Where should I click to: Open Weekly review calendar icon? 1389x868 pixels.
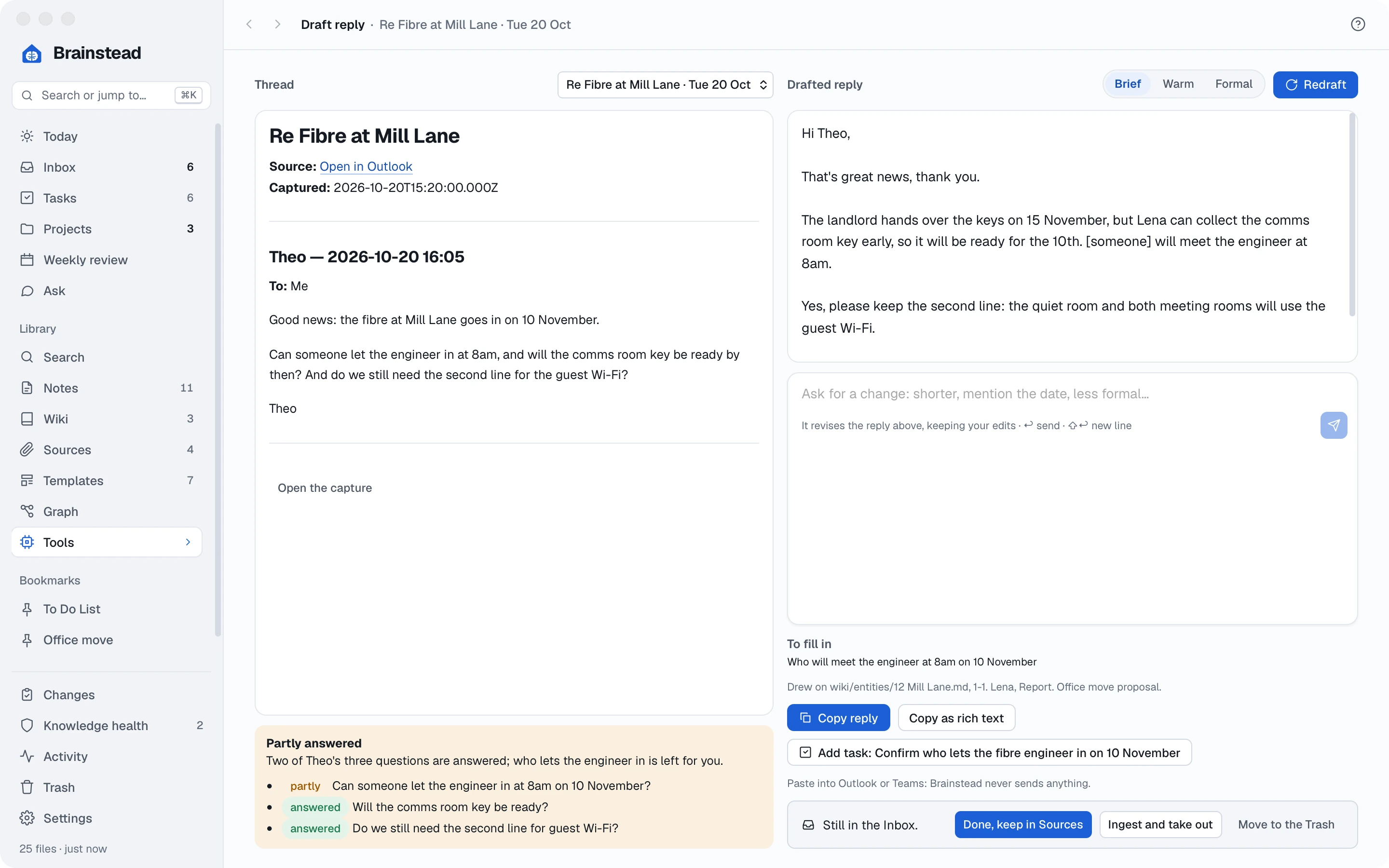click(27, 259)
